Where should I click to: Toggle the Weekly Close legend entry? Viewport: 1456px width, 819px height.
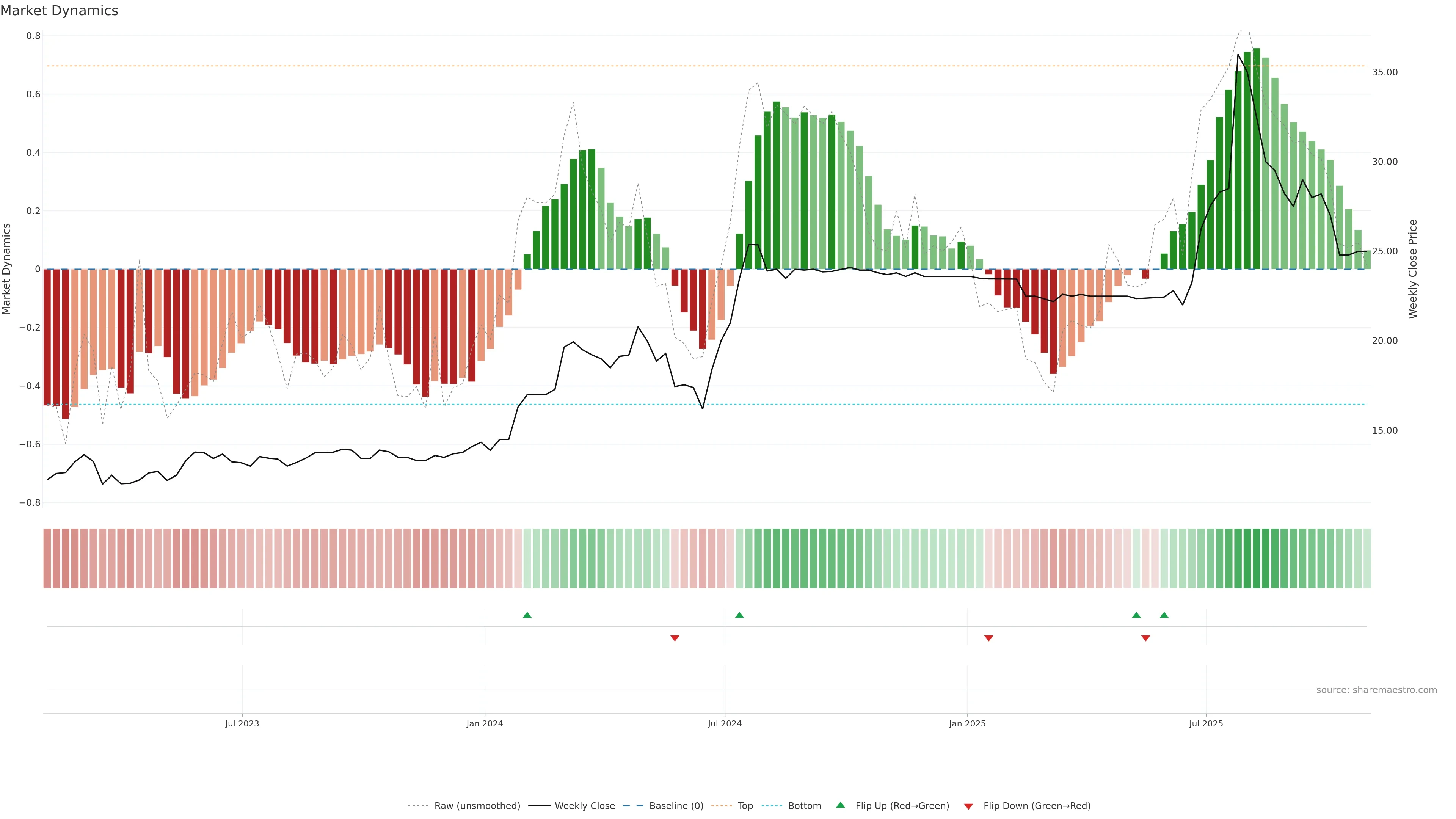point(584,806)
